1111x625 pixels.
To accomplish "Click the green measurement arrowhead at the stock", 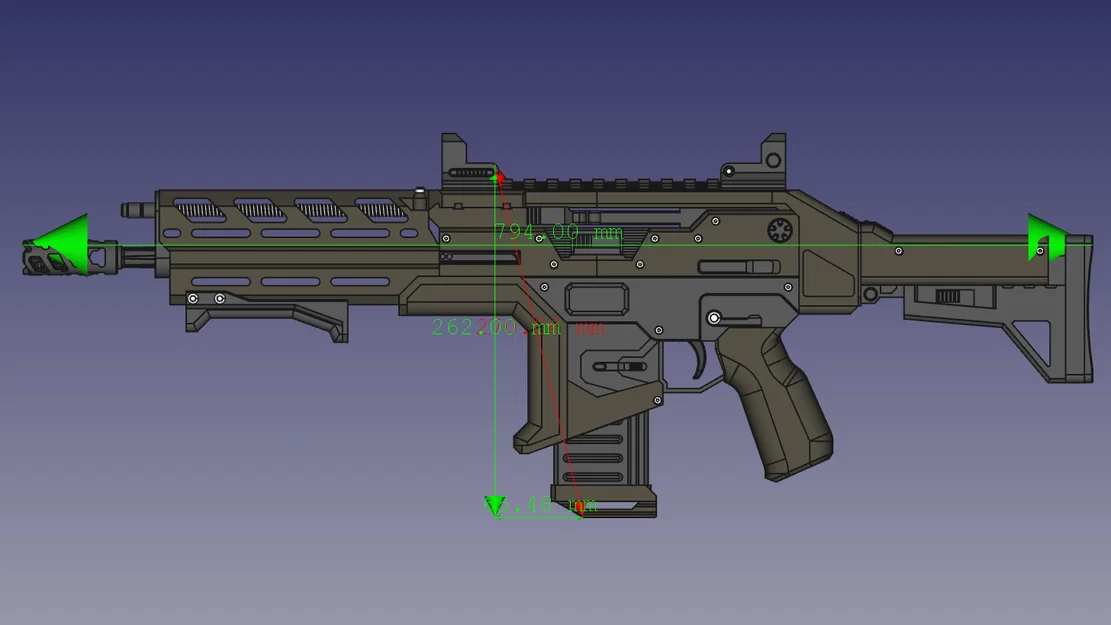I will point(1047,237).
